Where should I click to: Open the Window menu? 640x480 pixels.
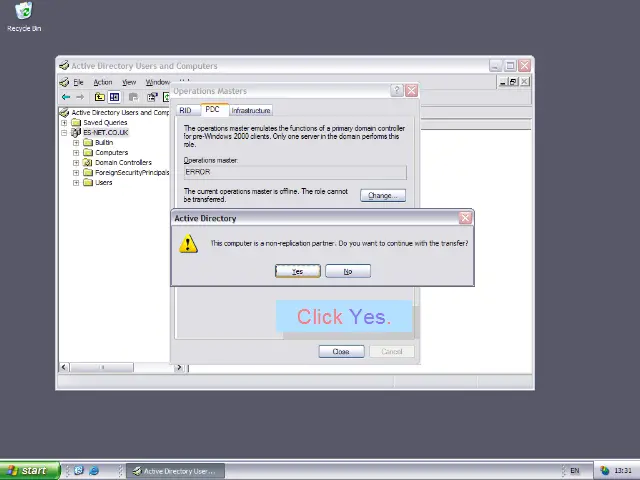pyautogui.click(x=158, y=82)
